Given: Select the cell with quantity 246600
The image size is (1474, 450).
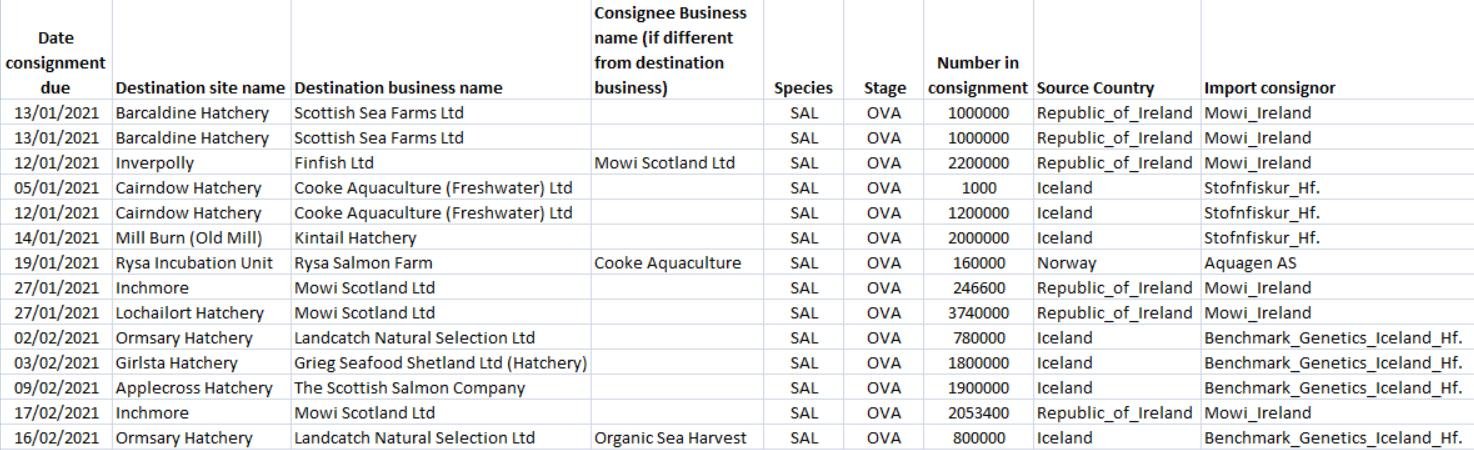Looking at the screenshot, I should click(x=977, y=288).
